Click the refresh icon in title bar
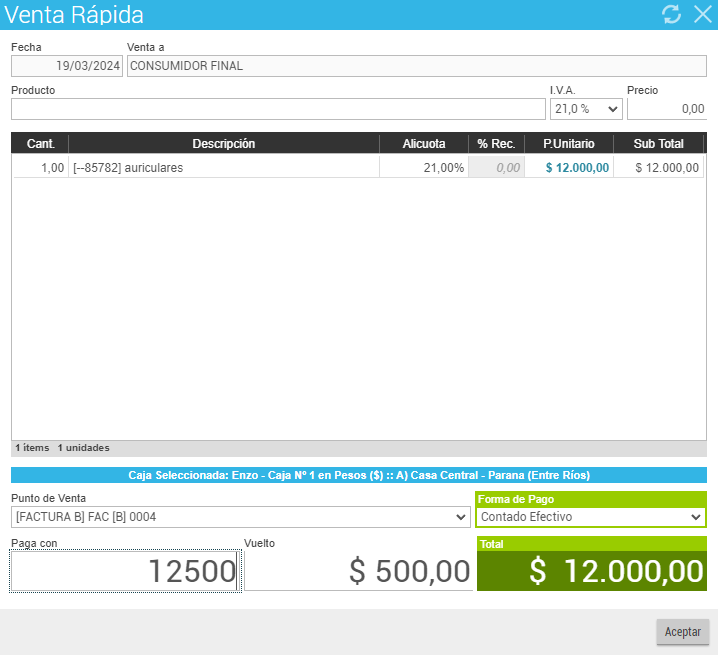The width and height of the screenshot is (718, 655). pos(671,14)
